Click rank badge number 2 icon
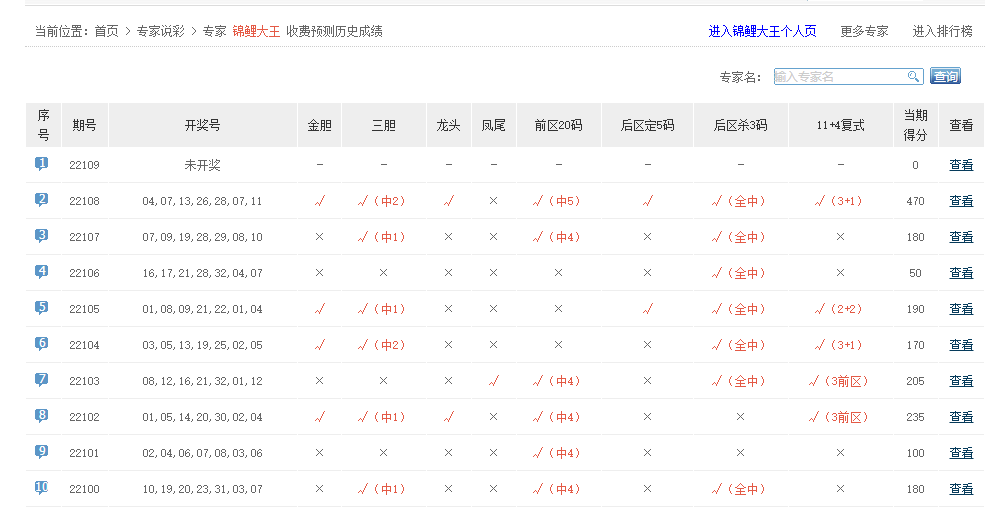 (x=42, y=200)
